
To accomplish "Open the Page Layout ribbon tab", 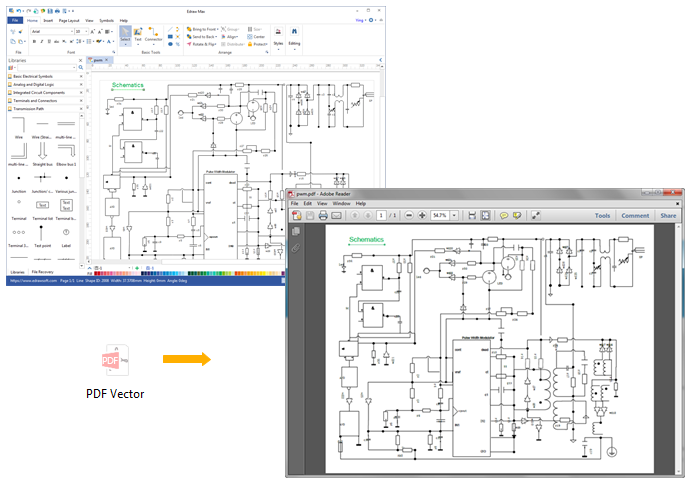I will (x=69, y=20).
